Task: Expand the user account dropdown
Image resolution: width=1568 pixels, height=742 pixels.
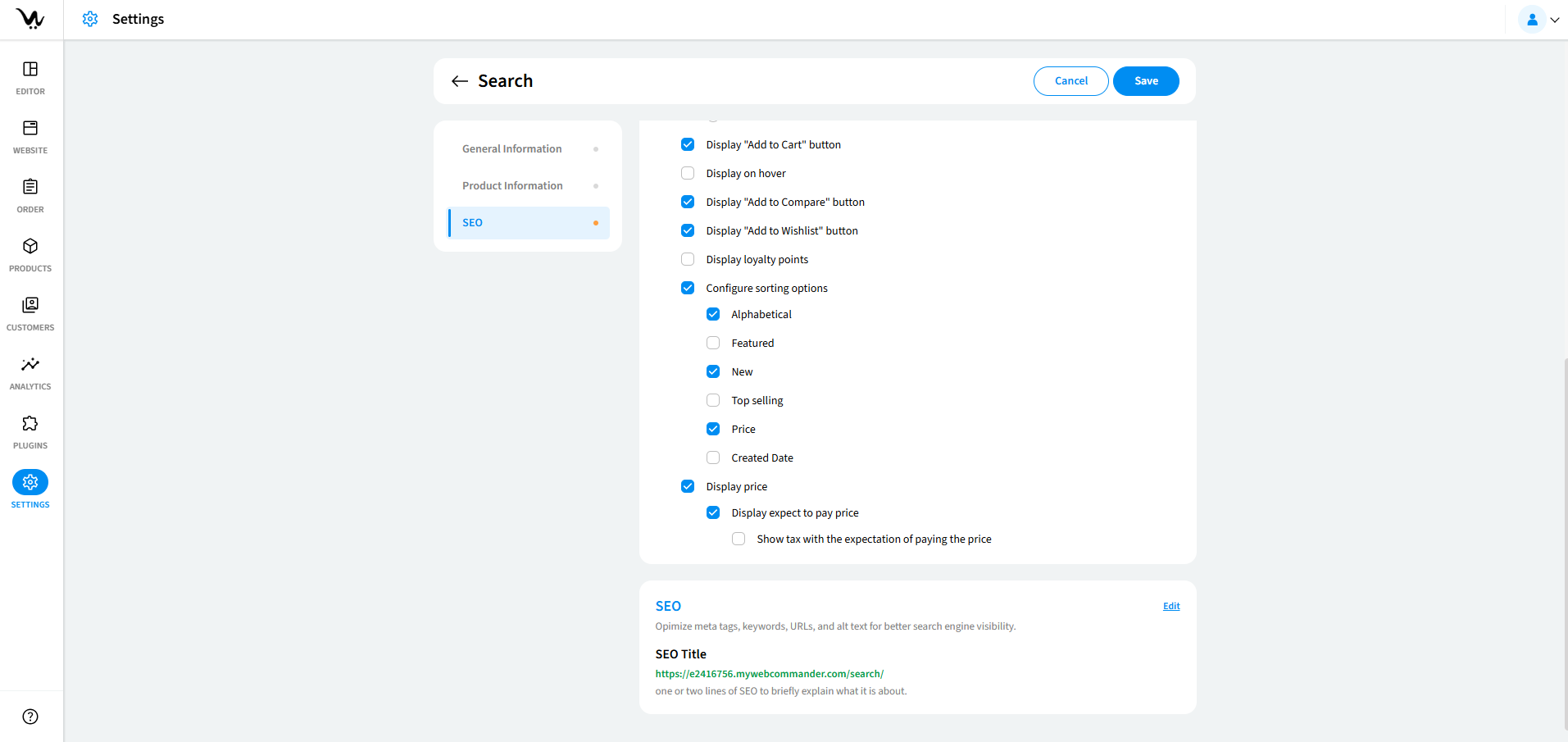Action: (1538, 20)
